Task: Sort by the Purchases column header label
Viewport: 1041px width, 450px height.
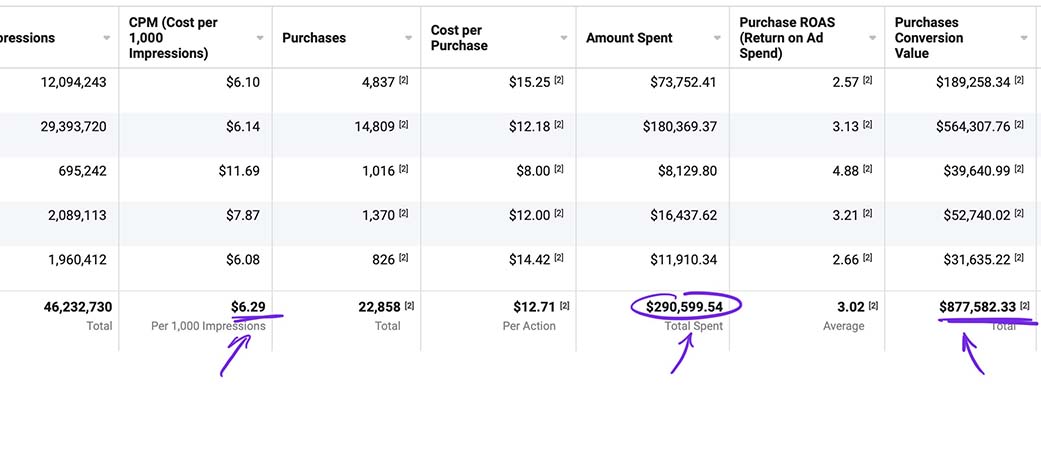Action: [314, 38]
